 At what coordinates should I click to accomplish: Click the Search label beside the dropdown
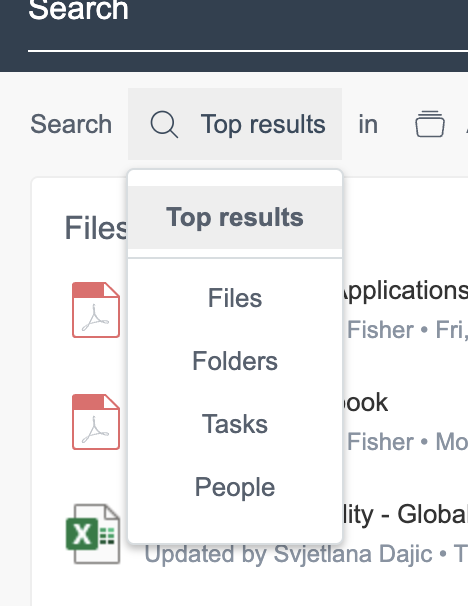71,124
